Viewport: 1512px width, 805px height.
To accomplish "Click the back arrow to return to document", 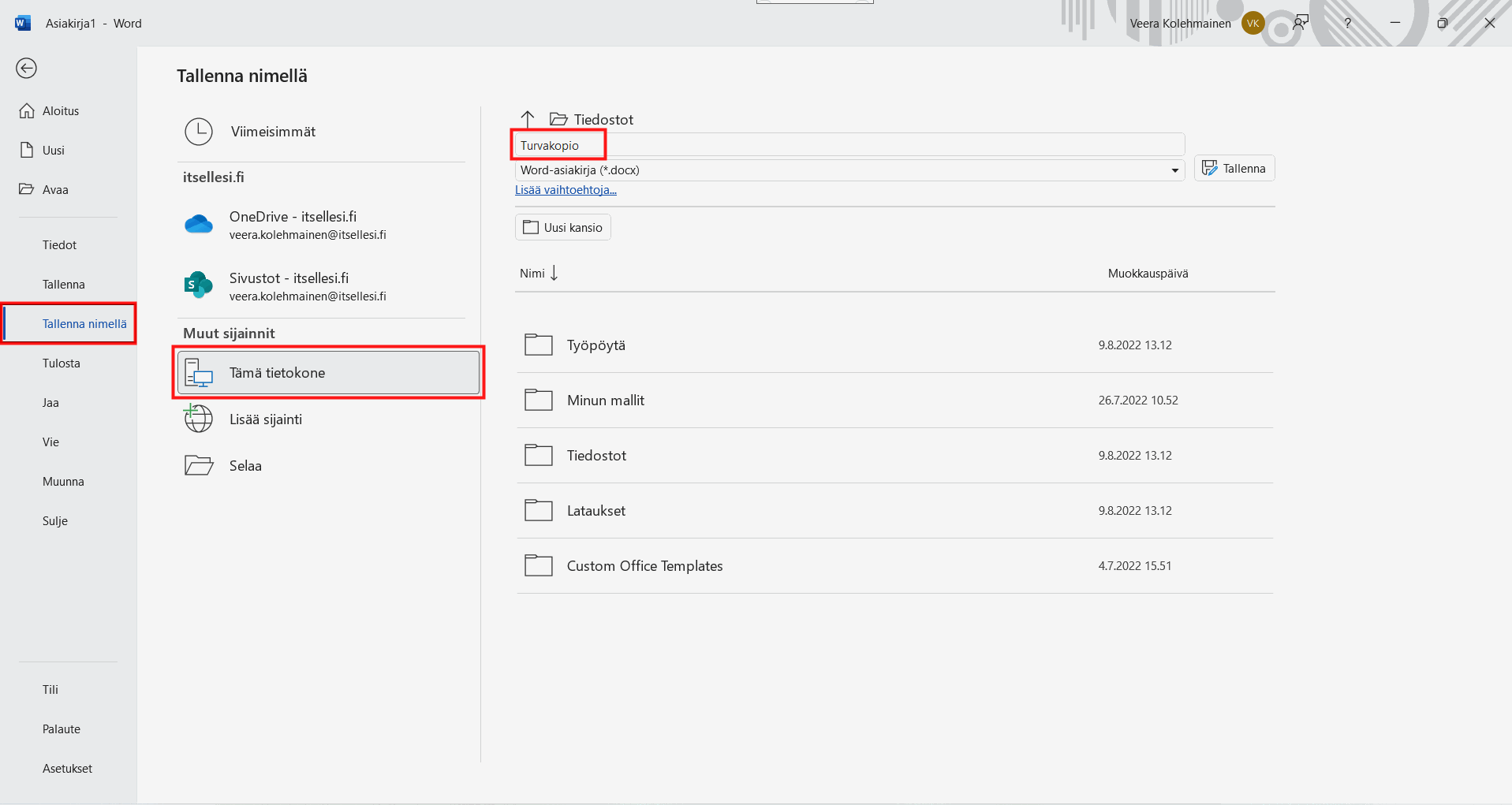I will [26, 69].
